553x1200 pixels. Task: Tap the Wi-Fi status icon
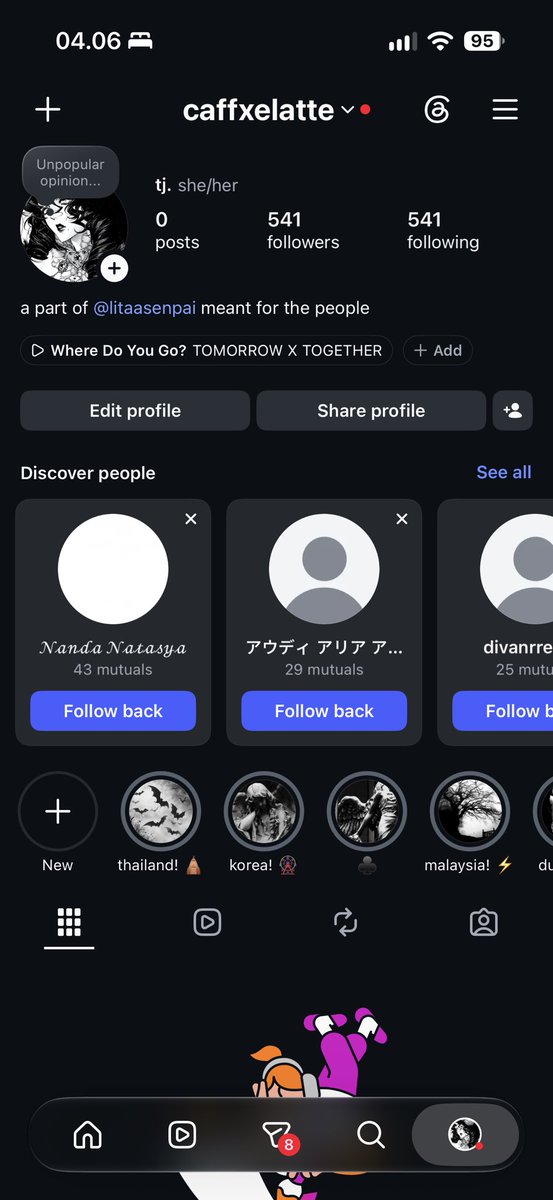440,41
